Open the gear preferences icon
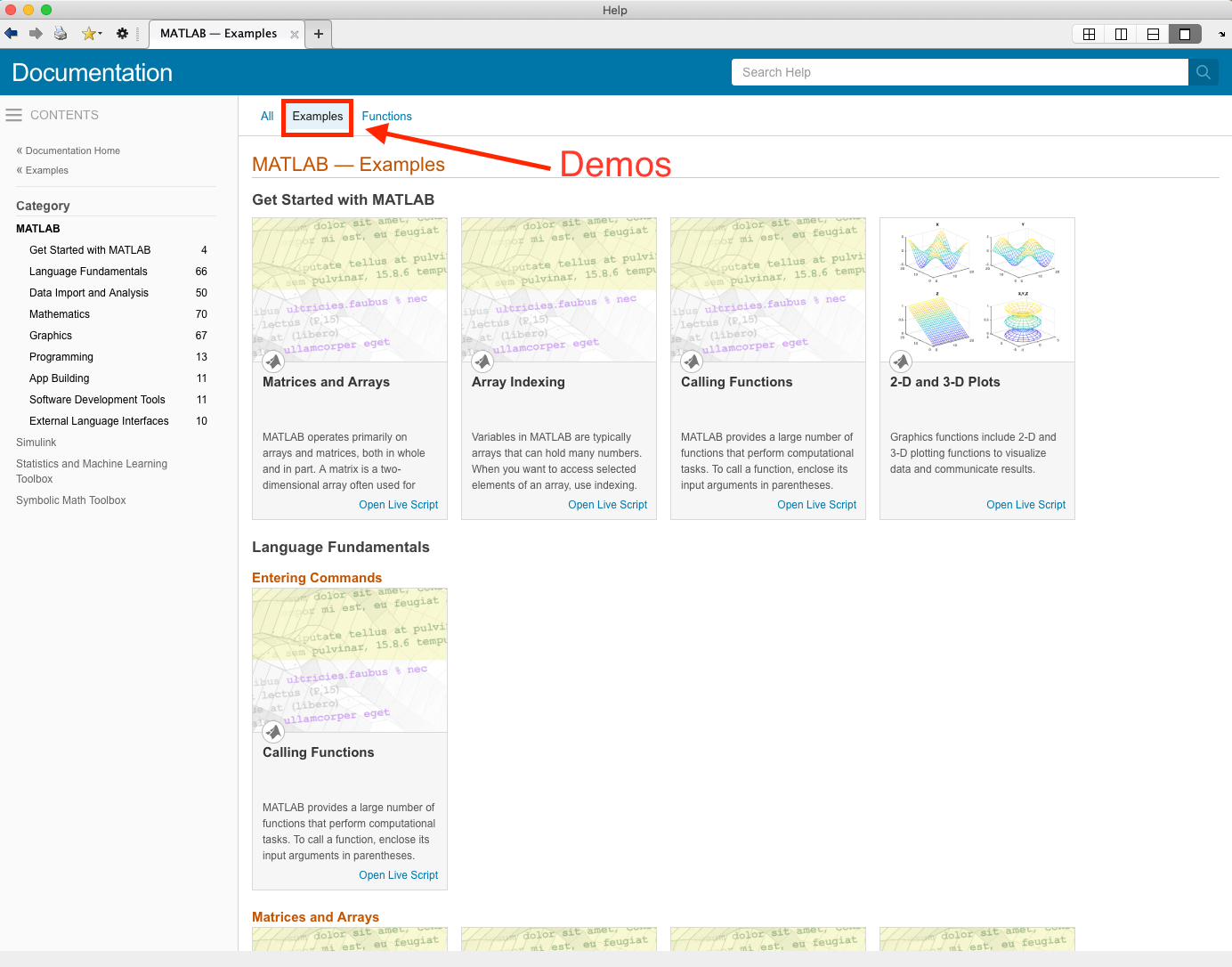 click(x=123, y=34)
